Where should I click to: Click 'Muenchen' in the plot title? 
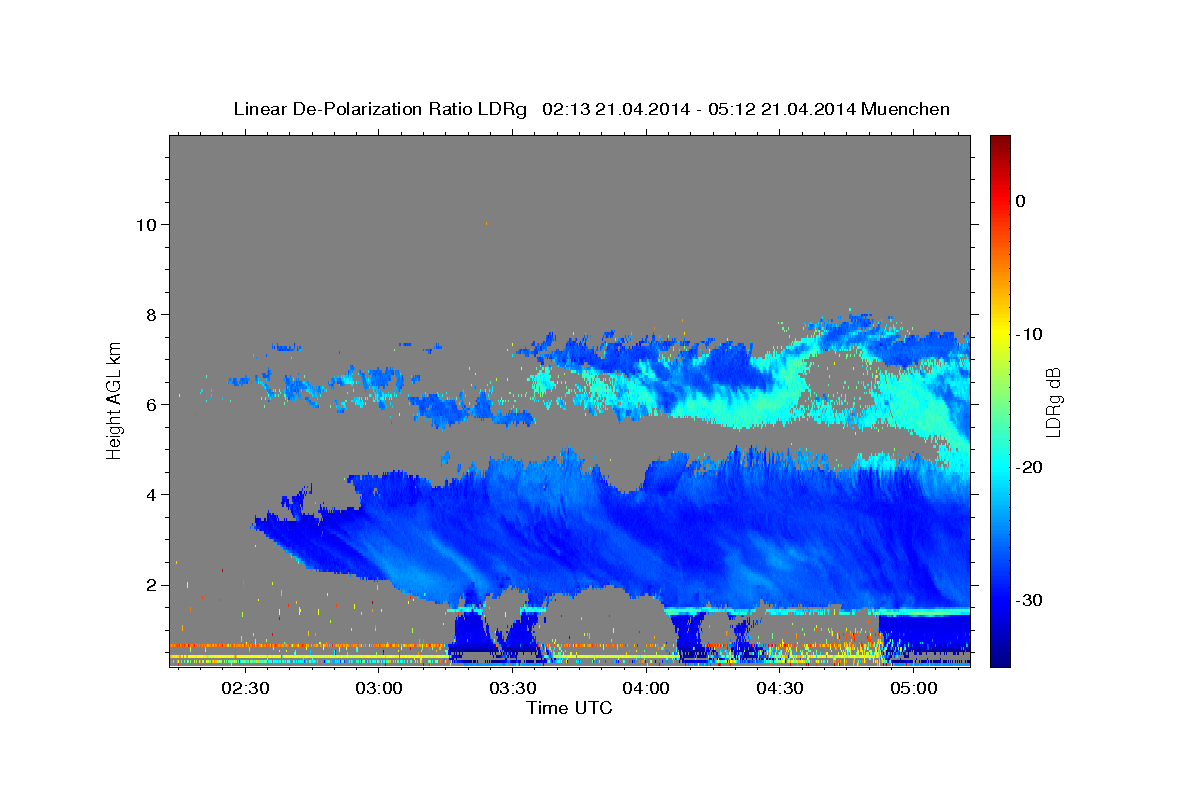pyautogui.click(x=907, y=108)
